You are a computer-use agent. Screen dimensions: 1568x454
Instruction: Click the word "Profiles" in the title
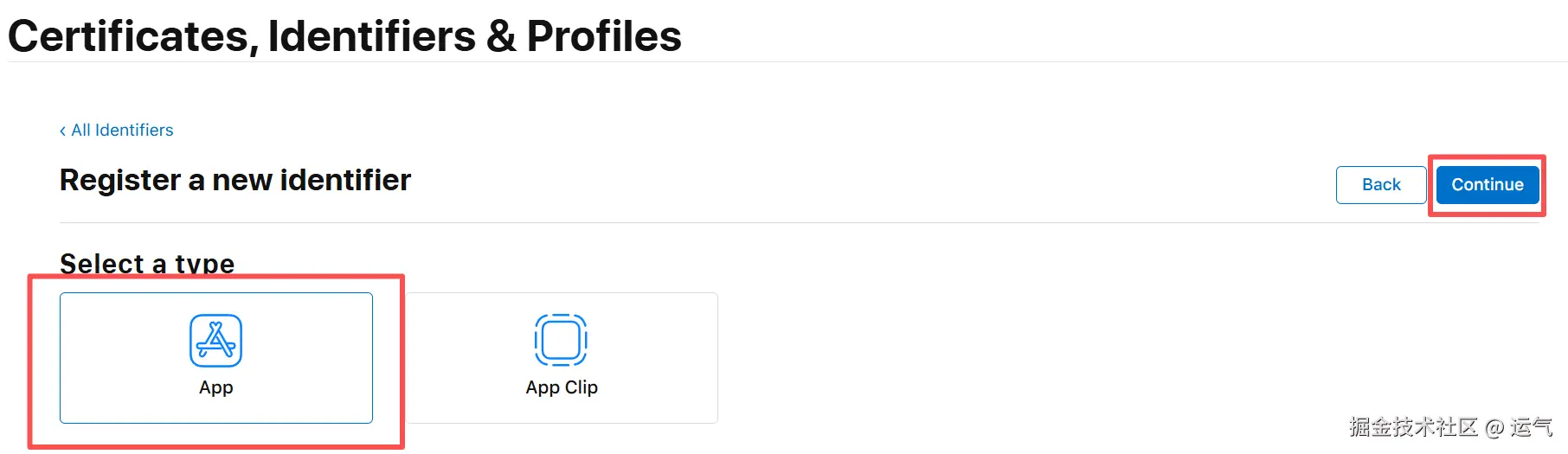pyautogui.click(x=604, y=36)
